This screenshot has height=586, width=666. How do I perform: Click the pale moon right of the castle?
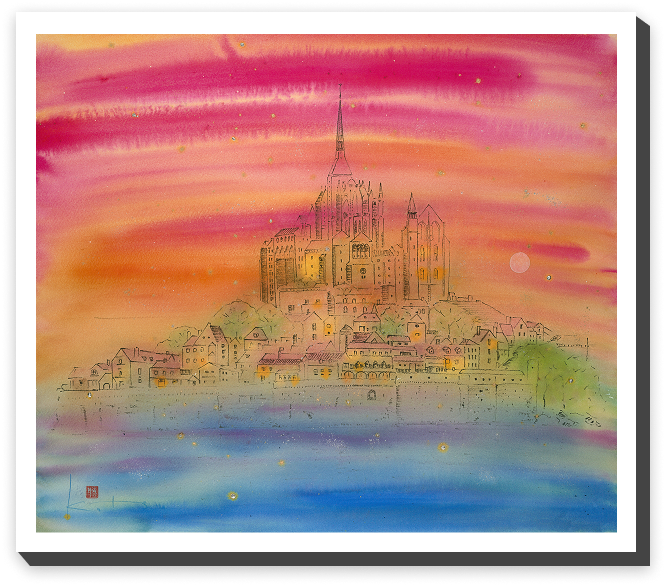tap(519, 263)
